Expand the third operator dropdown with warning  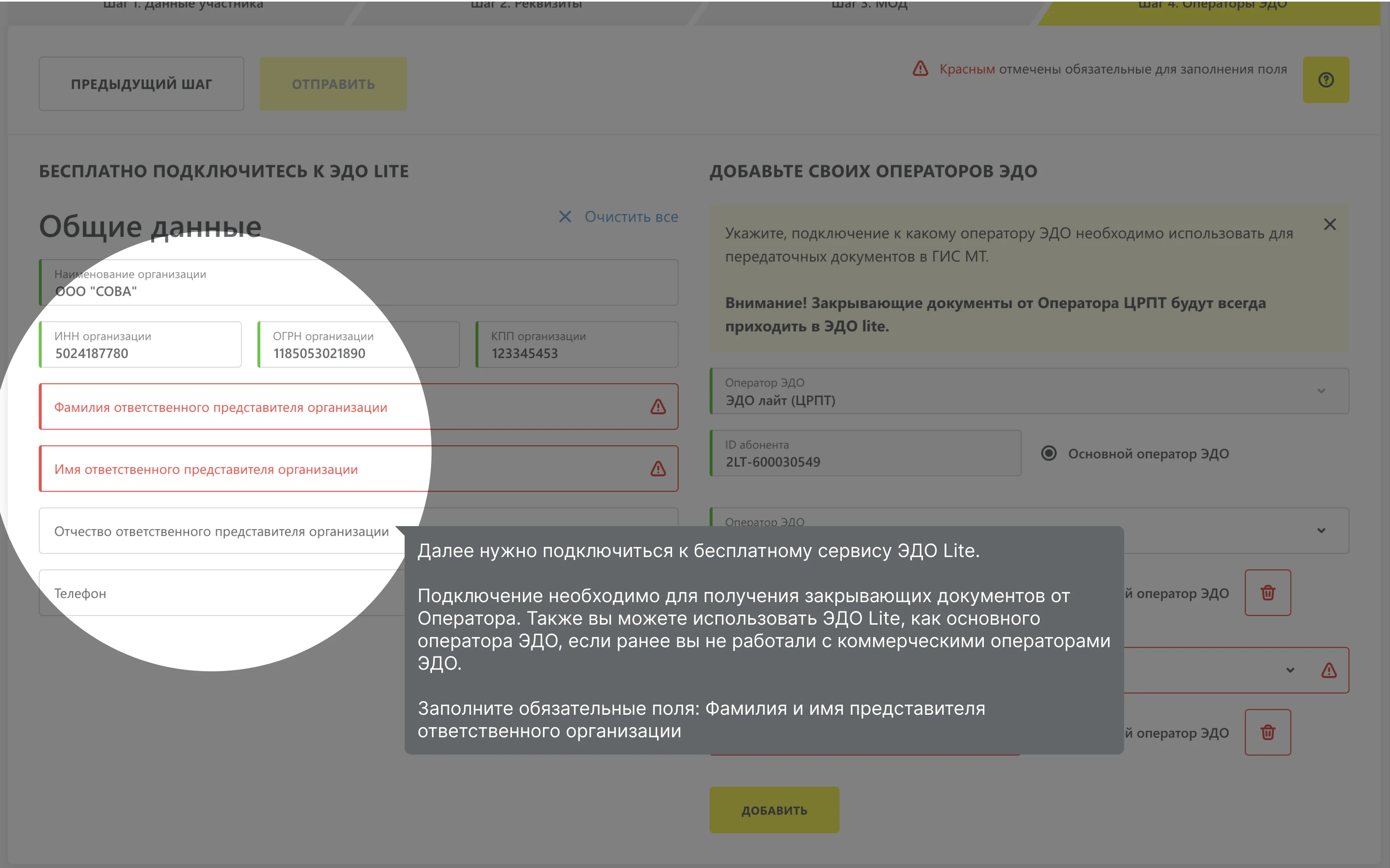pos(1290,670)
